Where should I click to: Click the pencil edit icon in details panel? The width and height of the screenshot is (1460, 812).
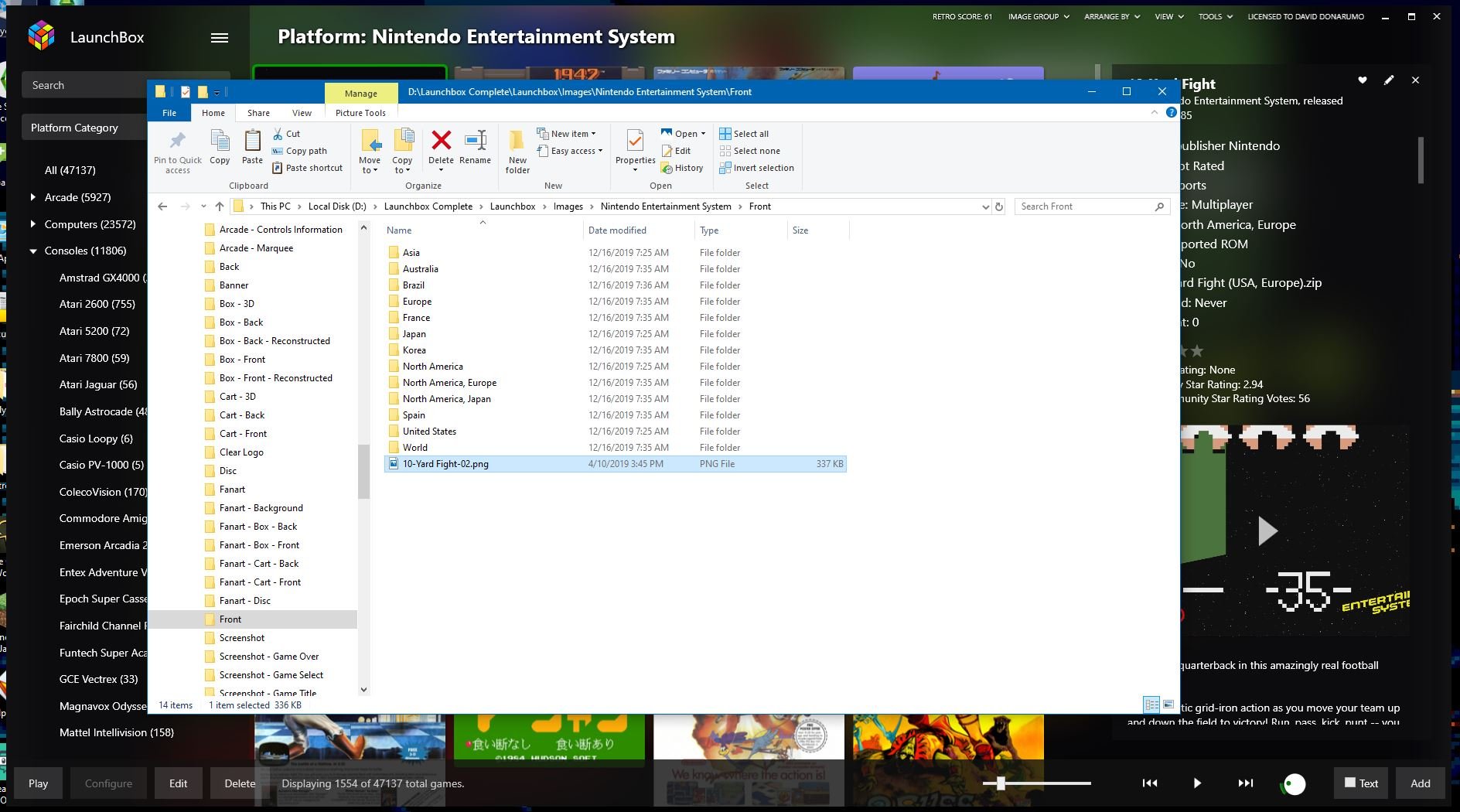click(1389, 80)
